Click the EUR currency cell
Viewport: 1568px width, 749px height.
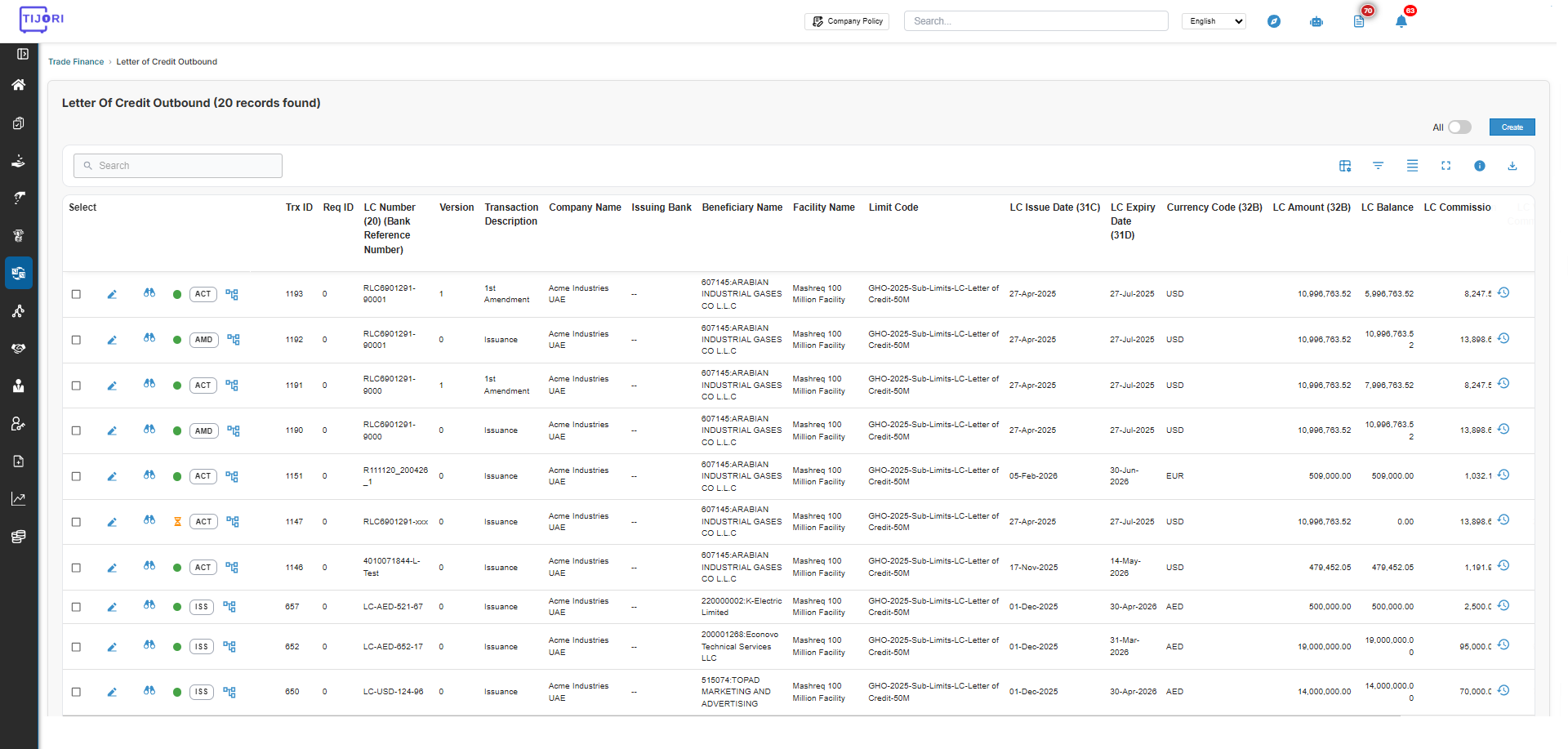click(1174, 476)
